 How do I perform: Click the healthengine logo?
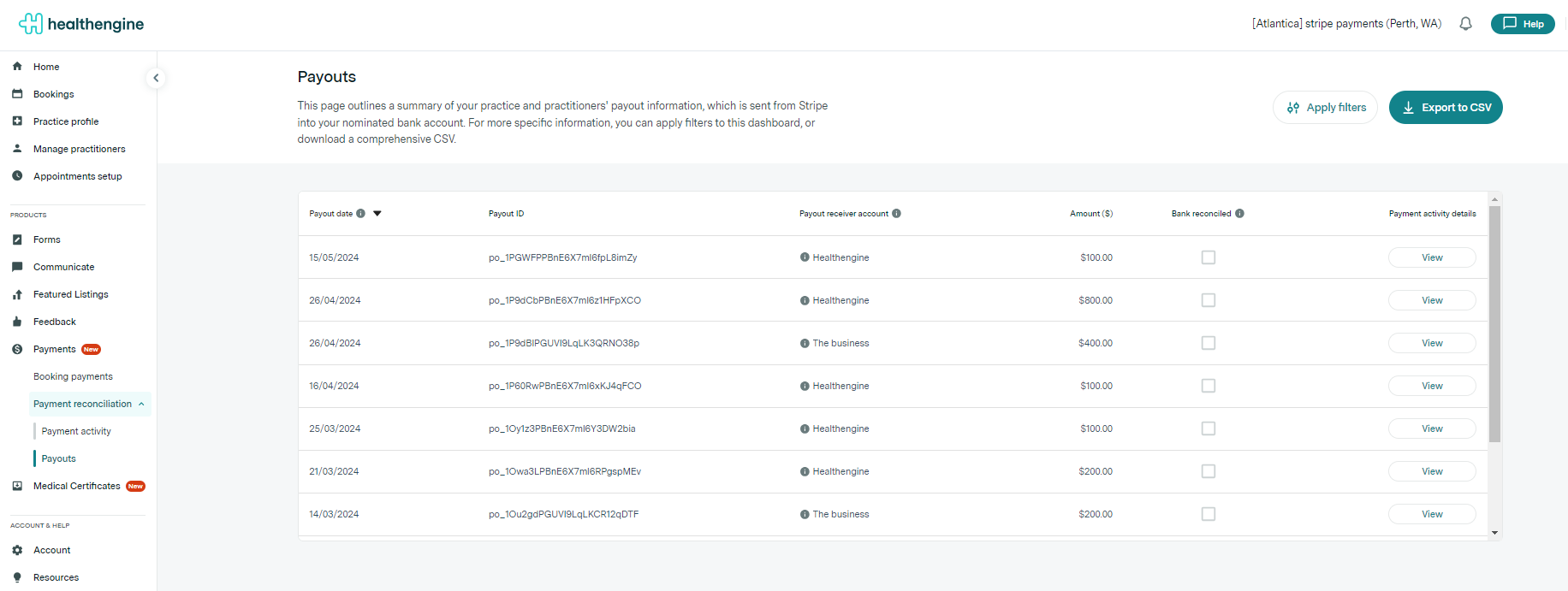pyautogui.click(x=81, y=24)
